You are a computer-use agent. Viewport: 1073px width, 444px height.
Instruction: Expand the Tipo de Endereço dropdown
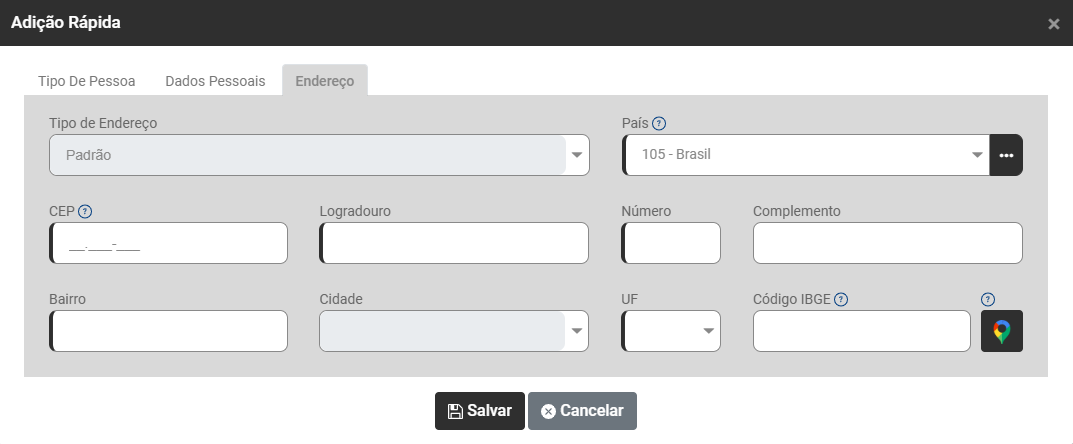(x=577, y=155)
